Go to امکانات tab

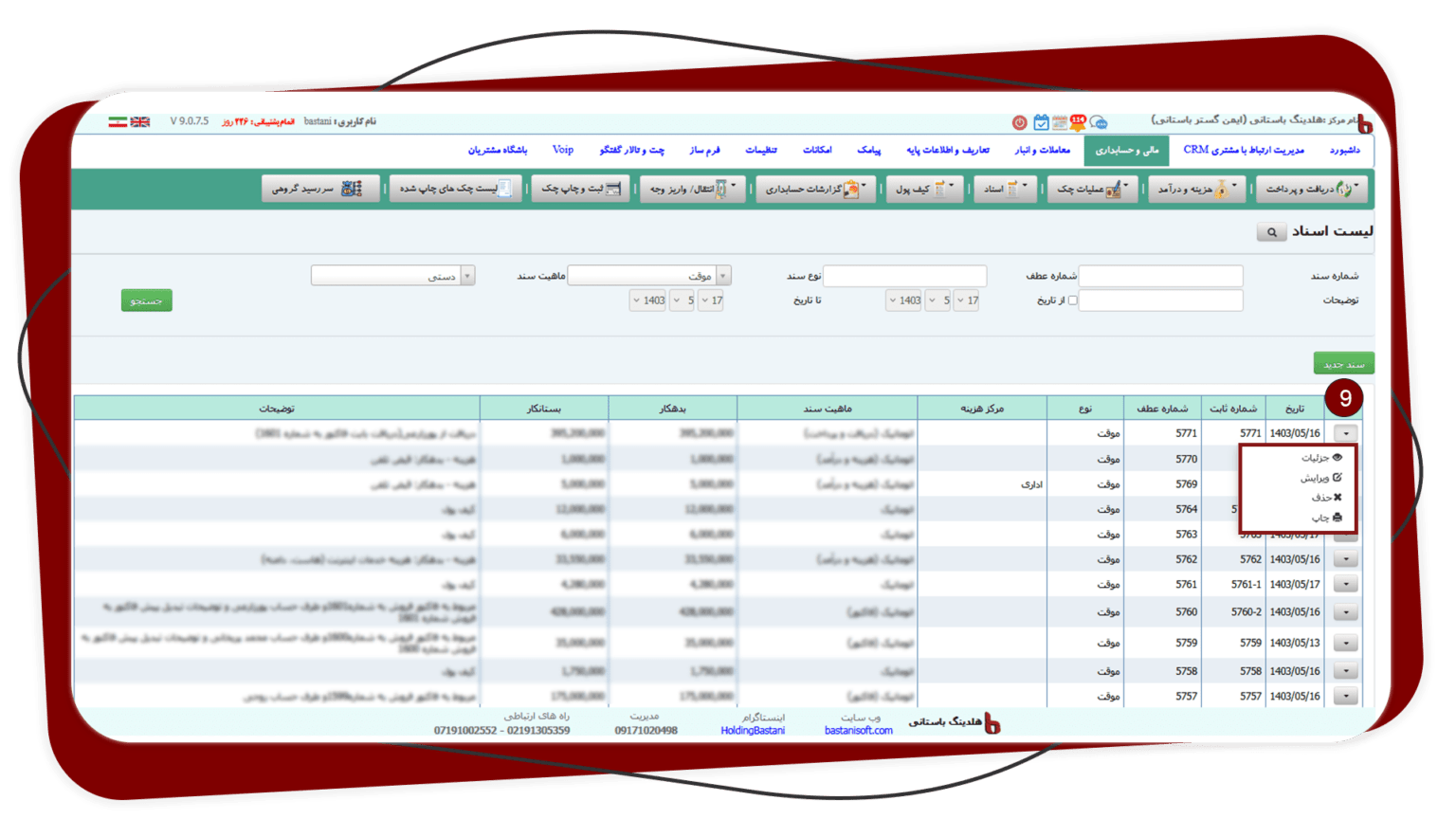817,151
